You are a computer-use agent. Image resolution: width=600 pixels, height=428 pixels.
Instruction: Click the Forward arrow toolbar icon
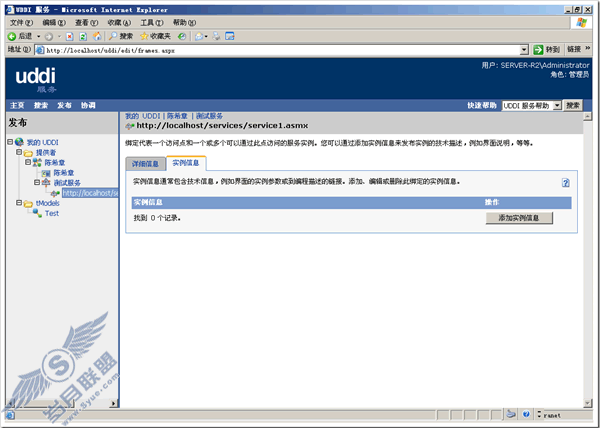(49, 37)
